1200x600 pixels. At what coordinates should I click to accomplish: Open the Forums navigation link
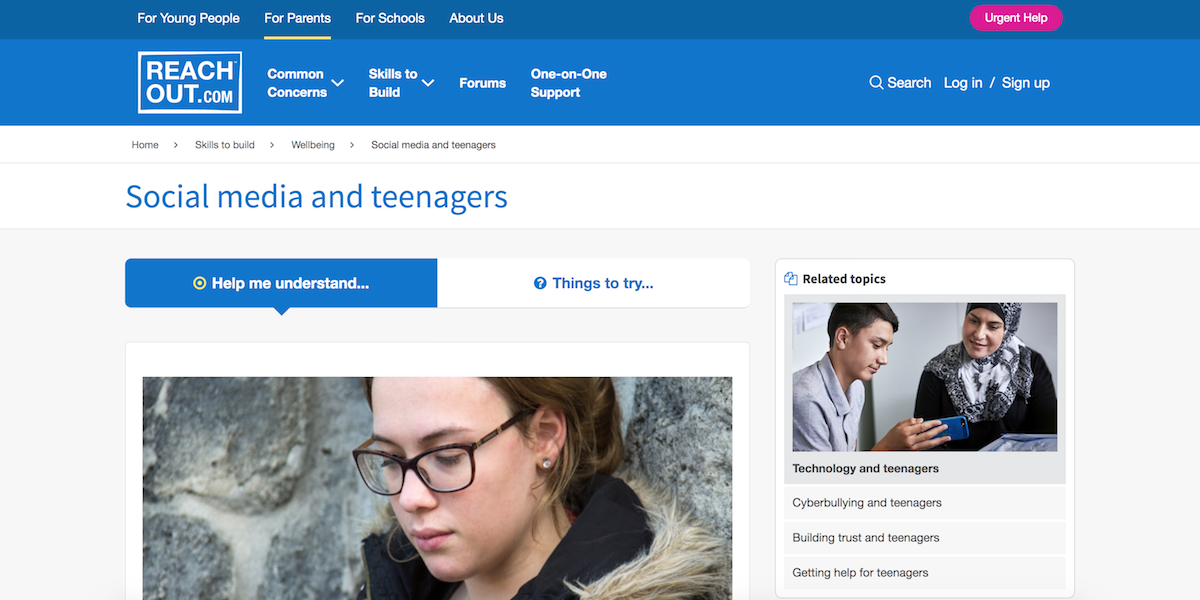[x=483, y=83]
